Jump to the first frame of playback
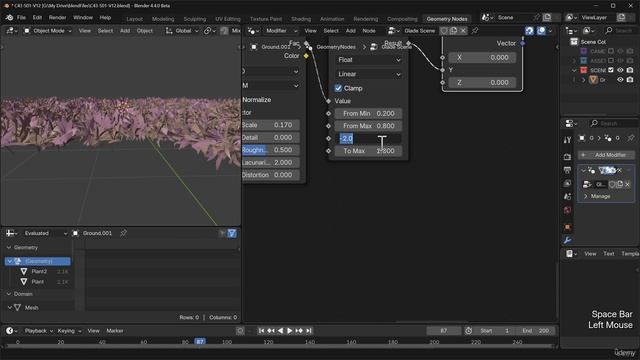 (x=261, y=331)
